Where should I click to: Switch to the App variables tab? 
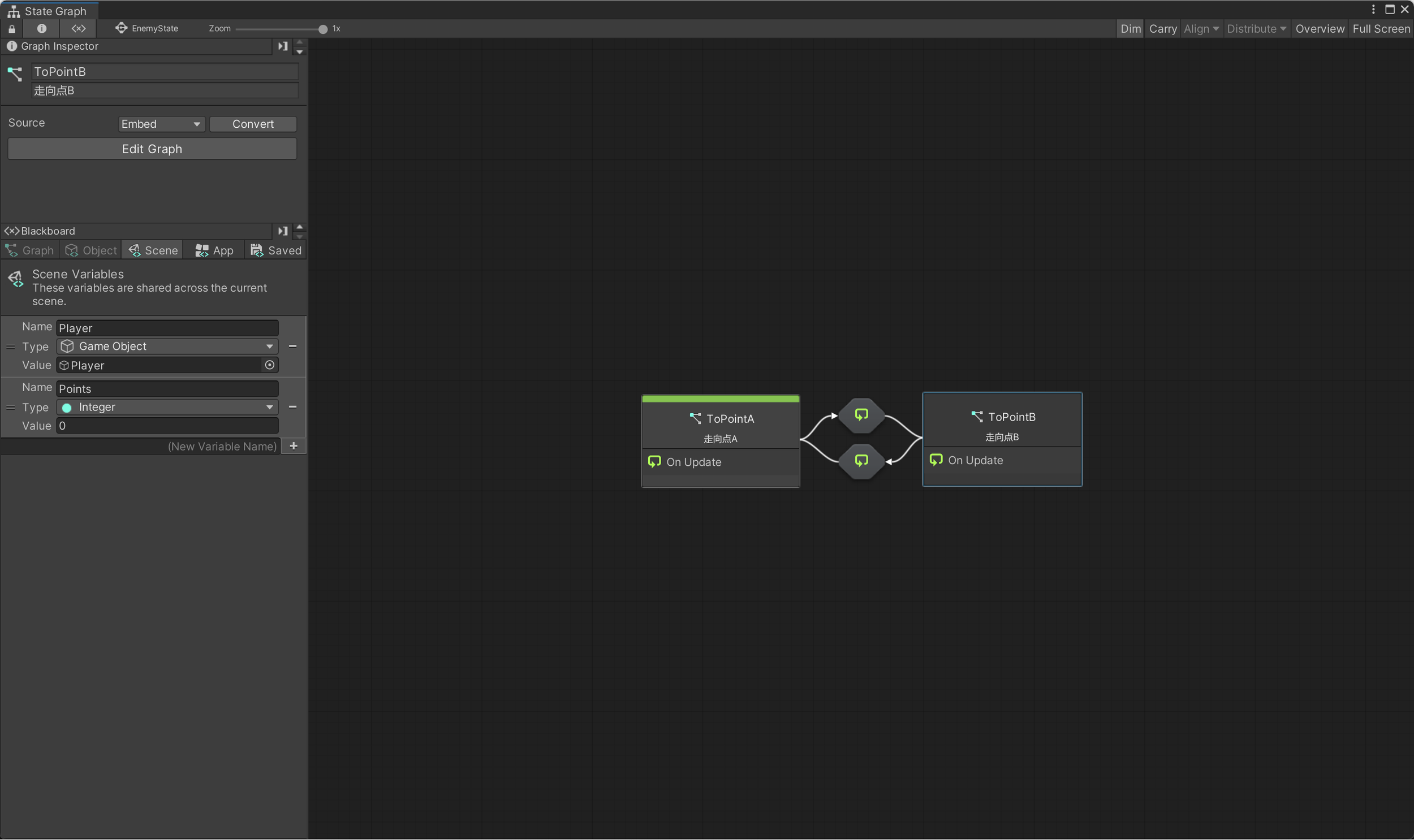[214, 250]
